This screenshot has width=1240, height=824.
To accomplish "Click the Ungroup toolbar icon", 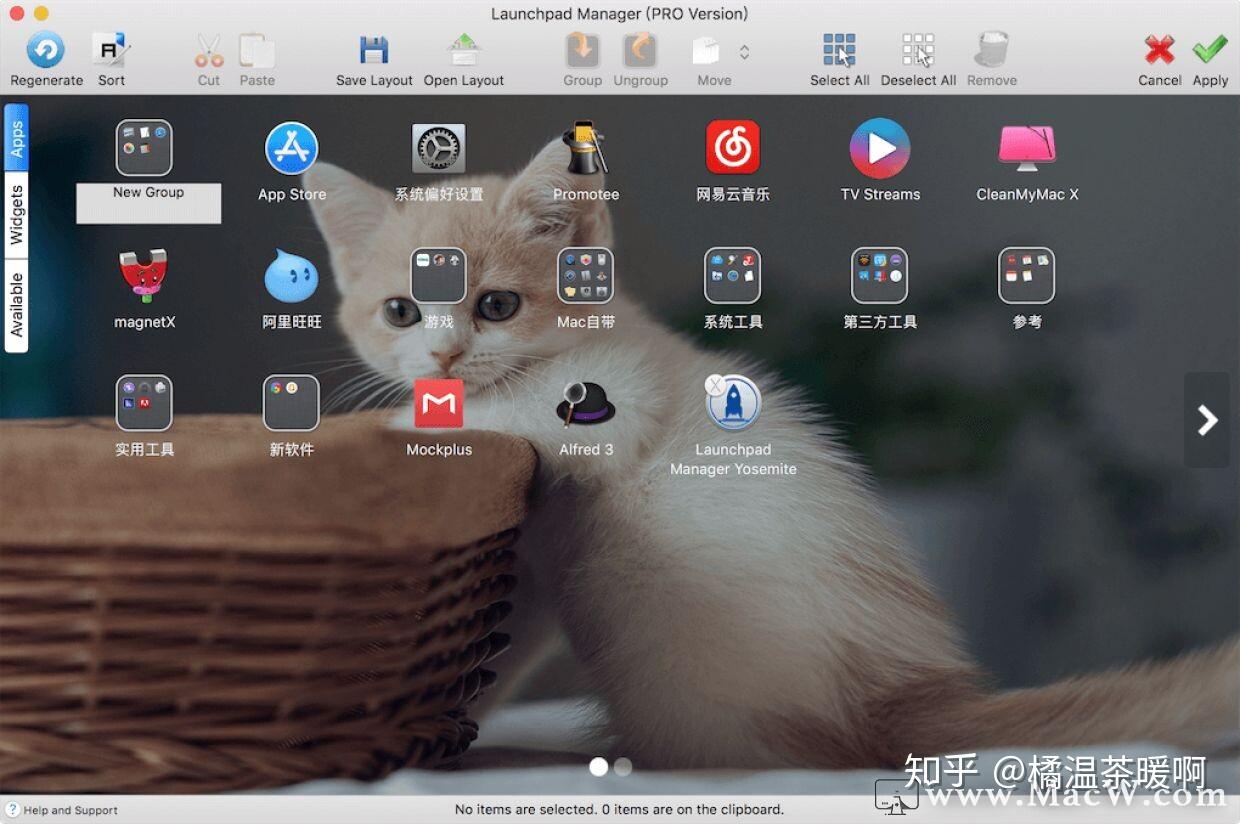I will [640, 48].
